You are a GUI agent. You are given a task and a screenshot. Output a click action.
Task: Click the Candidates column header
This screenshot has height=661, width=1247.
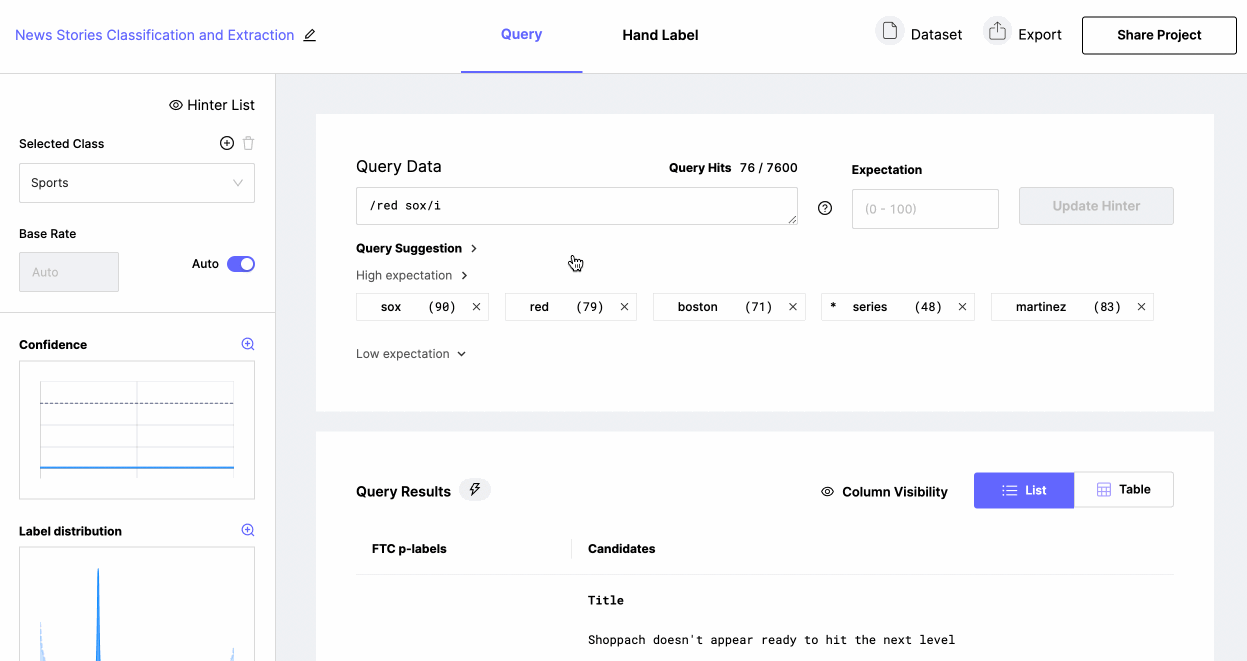tap(622, 548)
